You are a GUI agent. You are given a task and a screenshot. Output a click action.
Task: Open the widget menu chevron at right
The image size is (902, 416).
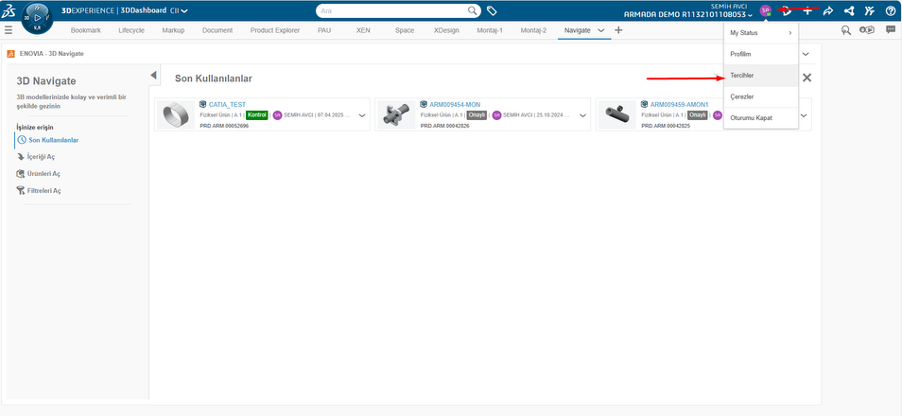(x=805, y=54)
